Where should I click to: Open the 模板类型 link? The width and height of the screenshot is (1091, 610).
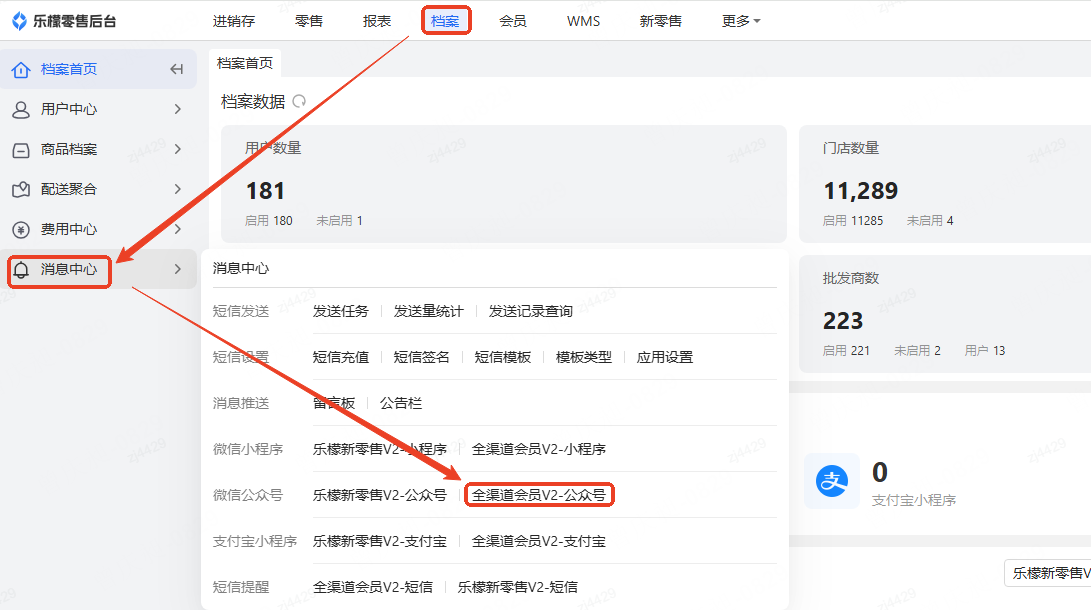tap(584, 357)
